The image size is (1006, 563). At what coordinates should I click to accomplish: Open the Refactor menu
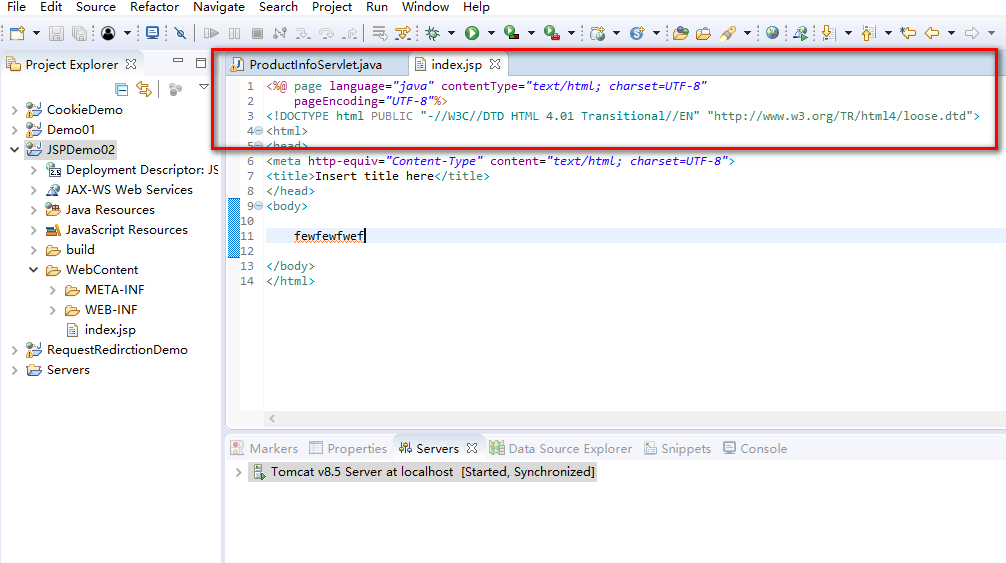(154, 7)
